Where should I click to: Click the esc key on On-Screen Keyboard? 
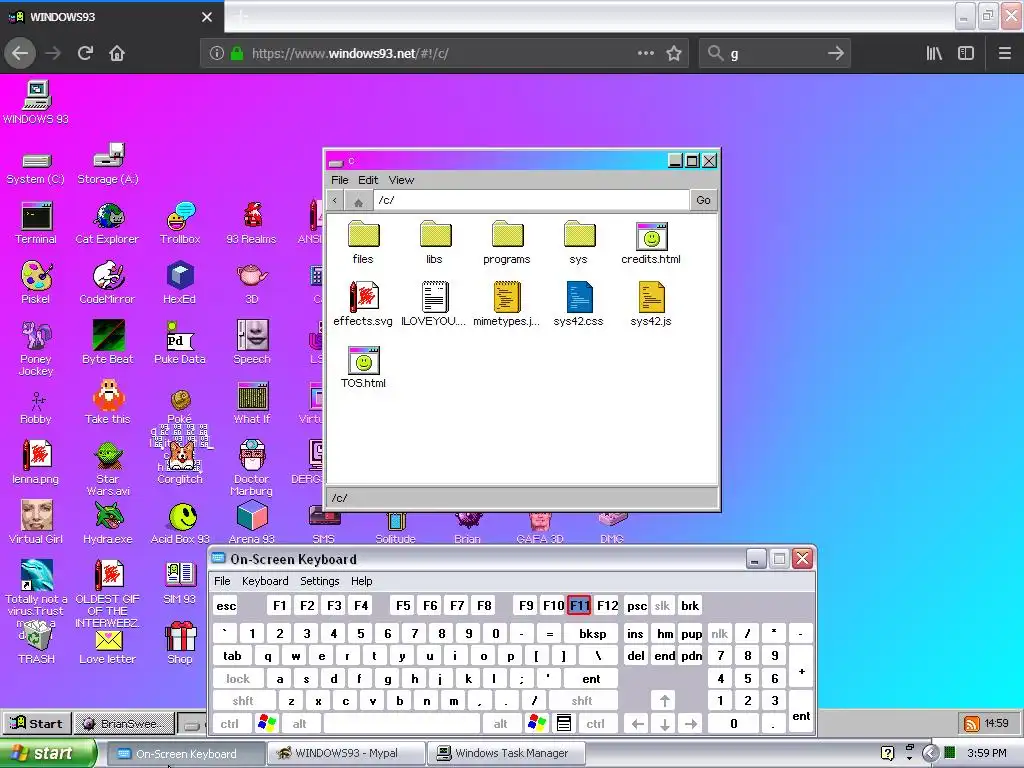coord(226,606)
